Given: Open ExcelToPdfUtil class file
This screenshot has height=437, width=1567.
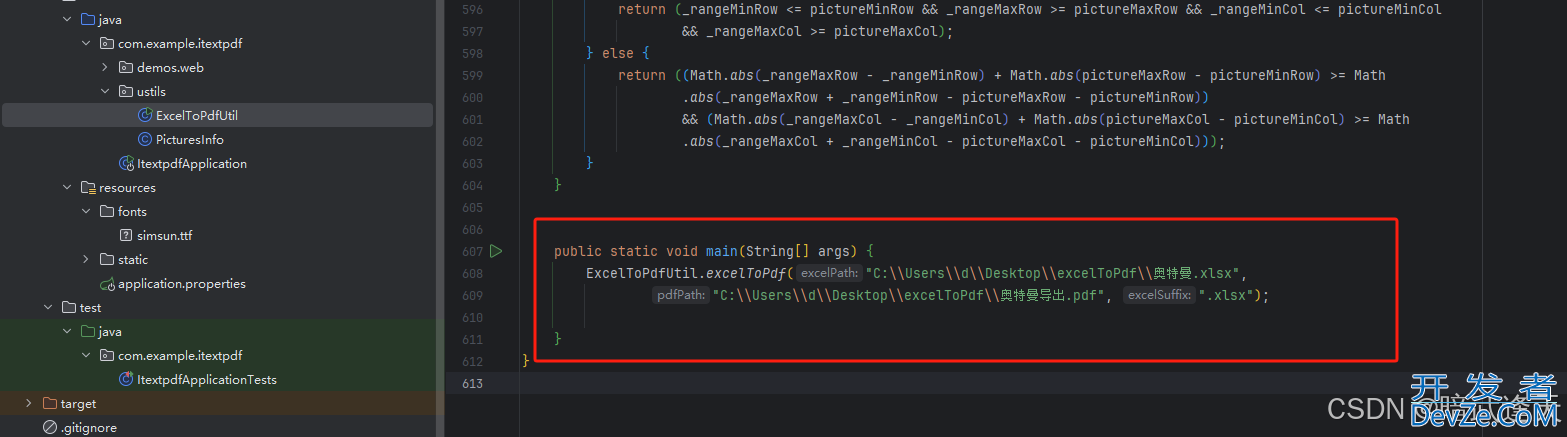Looking at the screenshot, I should [197, 115].
